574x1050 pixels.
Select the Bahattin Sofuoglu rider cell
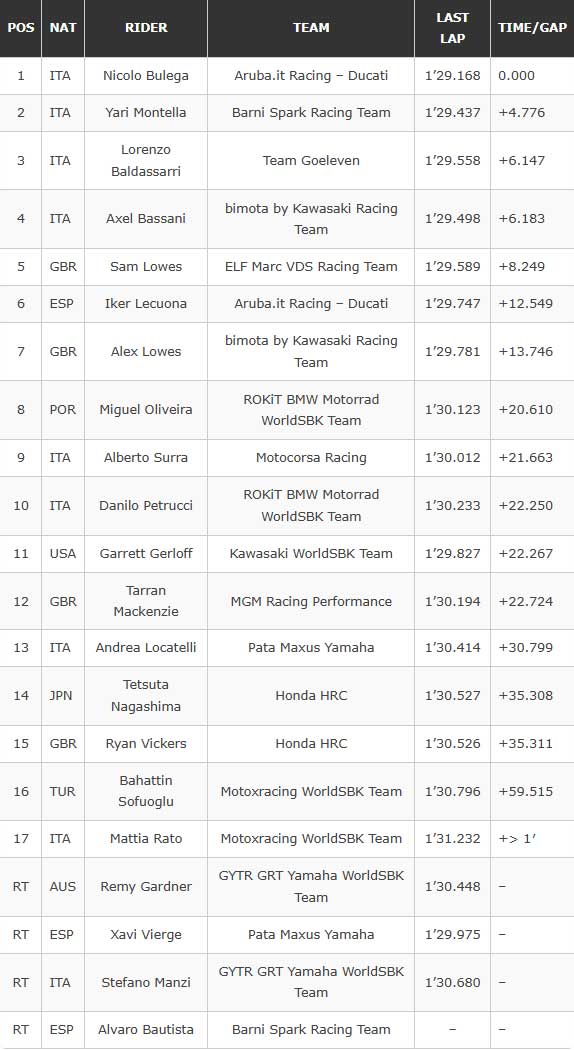[x=146, y=791]
